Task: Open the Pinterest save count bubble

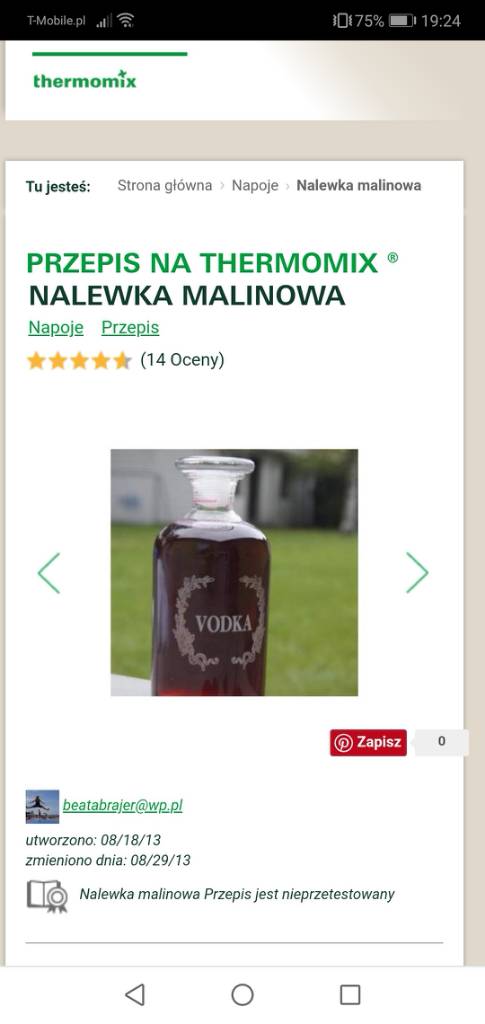Action: (x=442, y=743)
